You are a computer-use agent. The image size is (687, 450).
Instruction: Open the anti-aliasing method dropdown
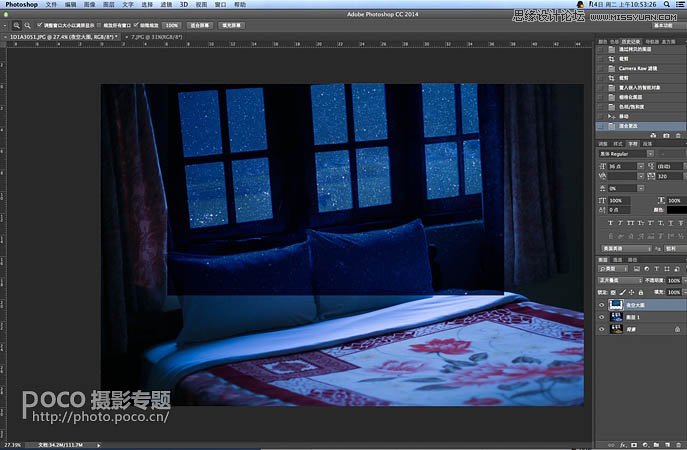(675, 248)
